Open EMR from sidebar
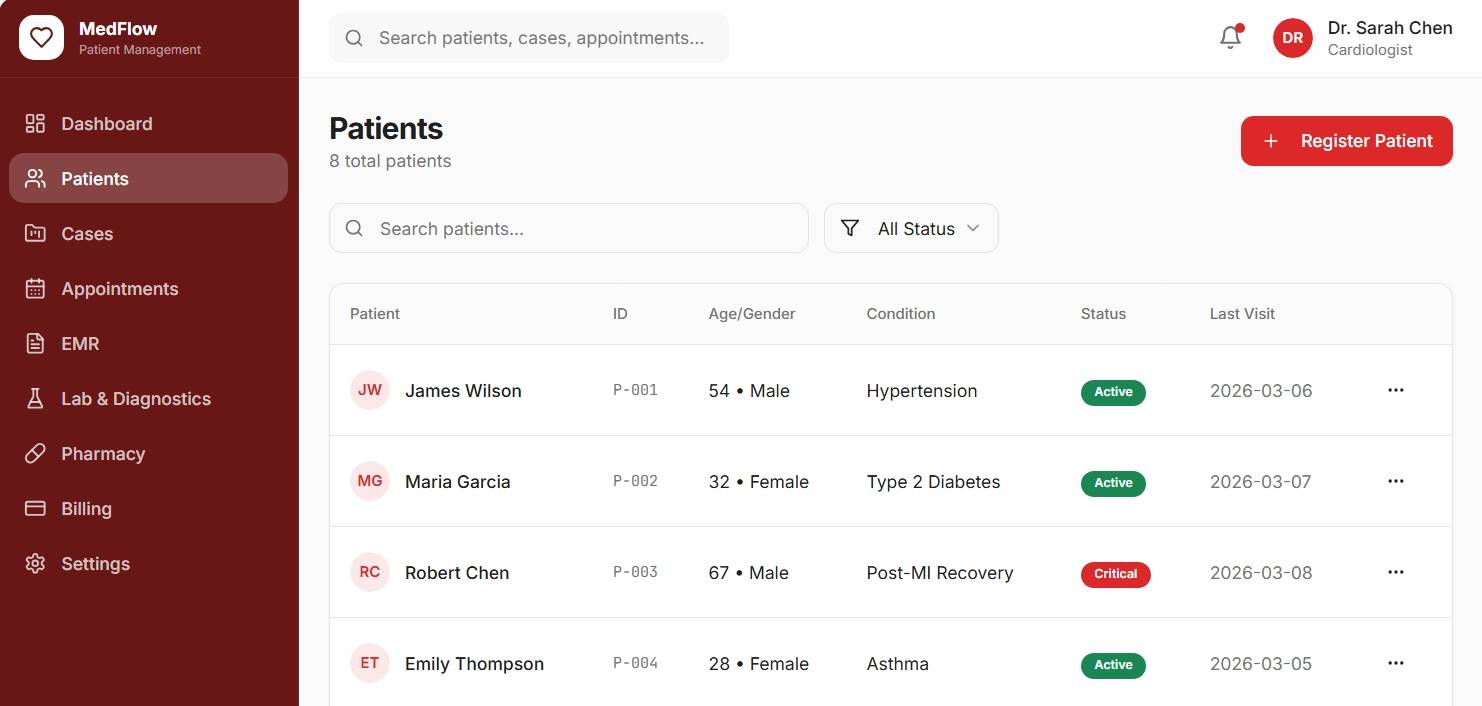The image size is (1482, 706). point(148,344)
